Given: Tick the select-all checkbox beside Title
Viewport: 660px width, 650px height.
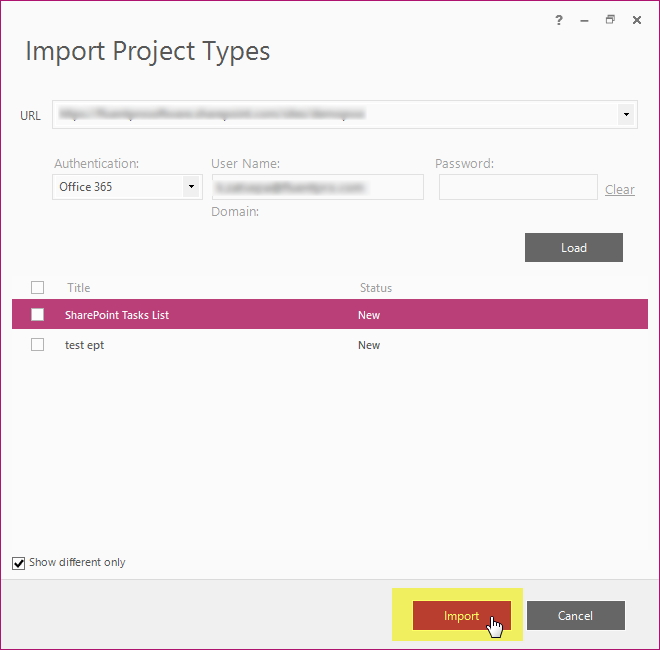Looking at the screenshot, I should coord(37,288).
